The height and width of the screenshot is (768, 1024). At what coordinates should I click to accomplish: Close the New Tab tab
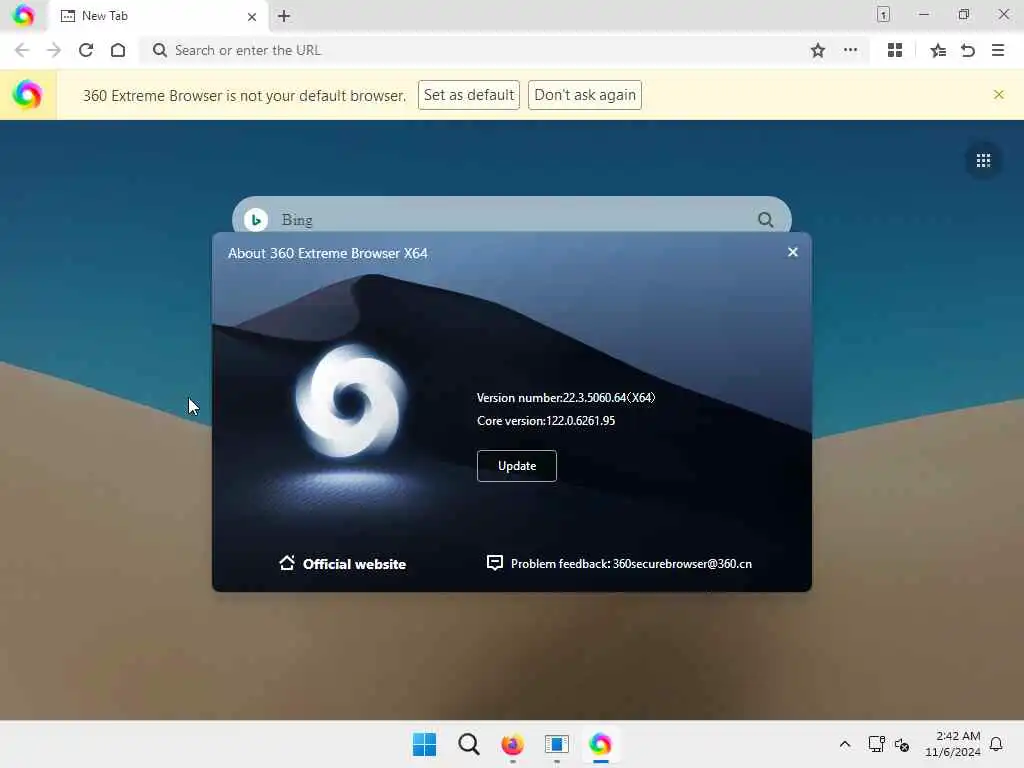point(251,16)
